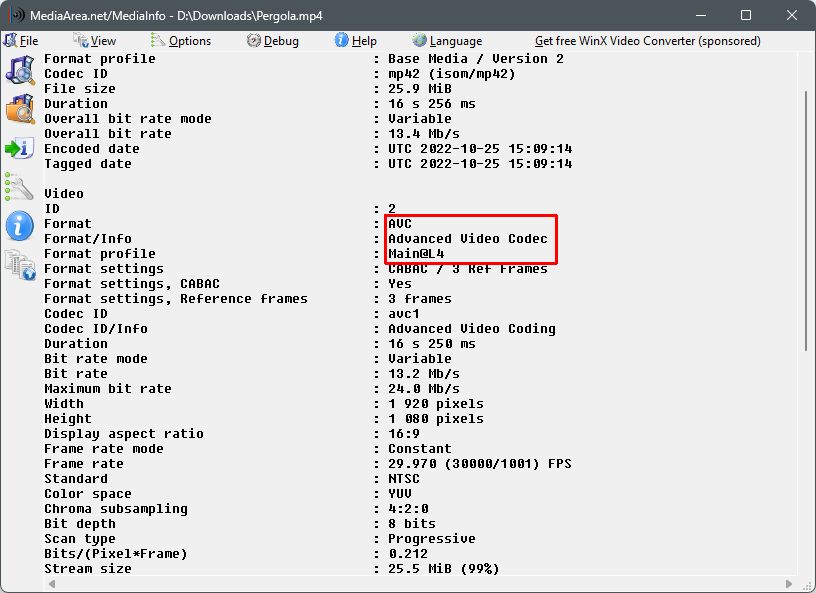816x593 pixels.
Task: Click the Language globe icon
Action: [419, 40]
